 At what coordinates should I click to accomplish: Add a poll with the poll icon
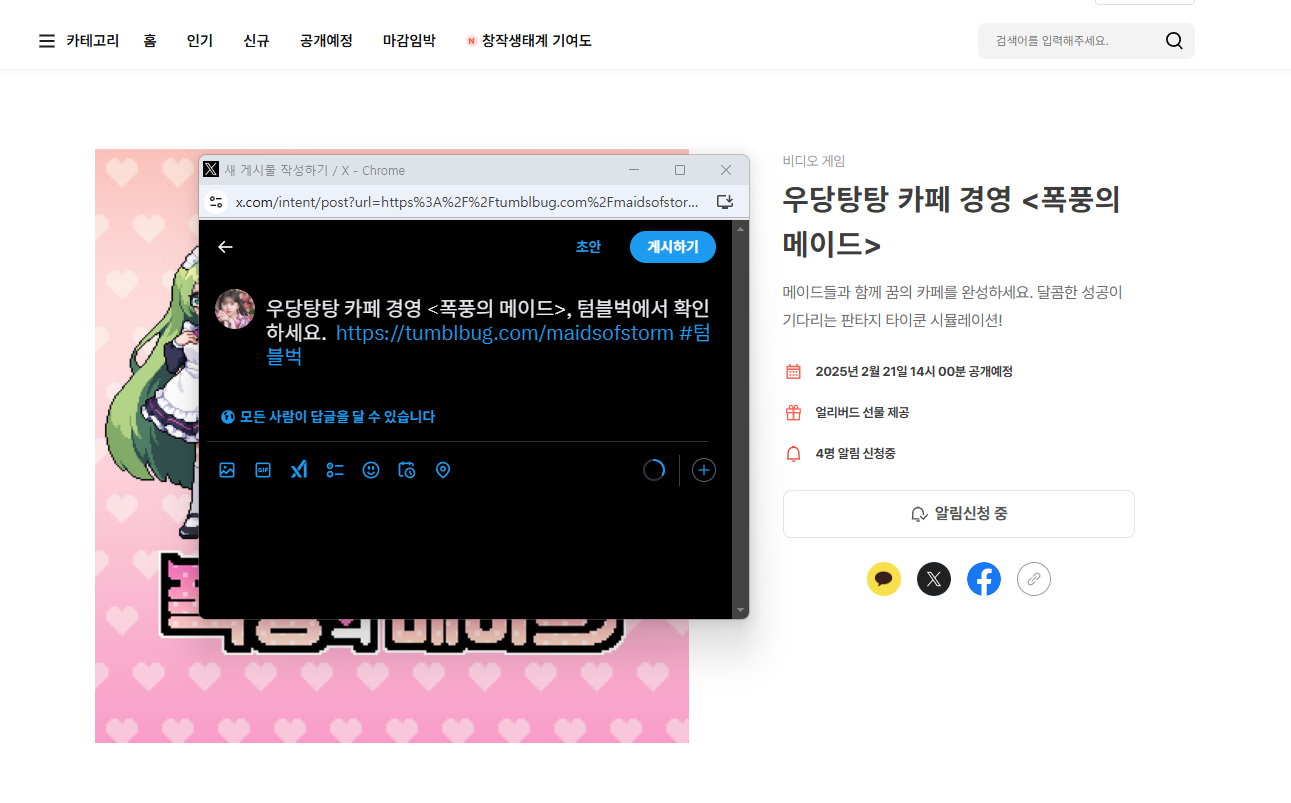335,470
